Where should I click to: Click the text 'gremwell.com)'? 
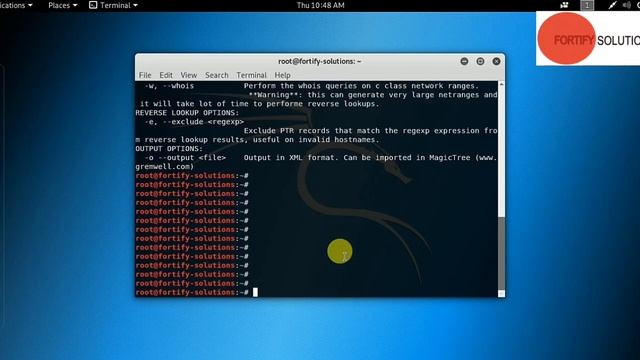click(164, 167)
